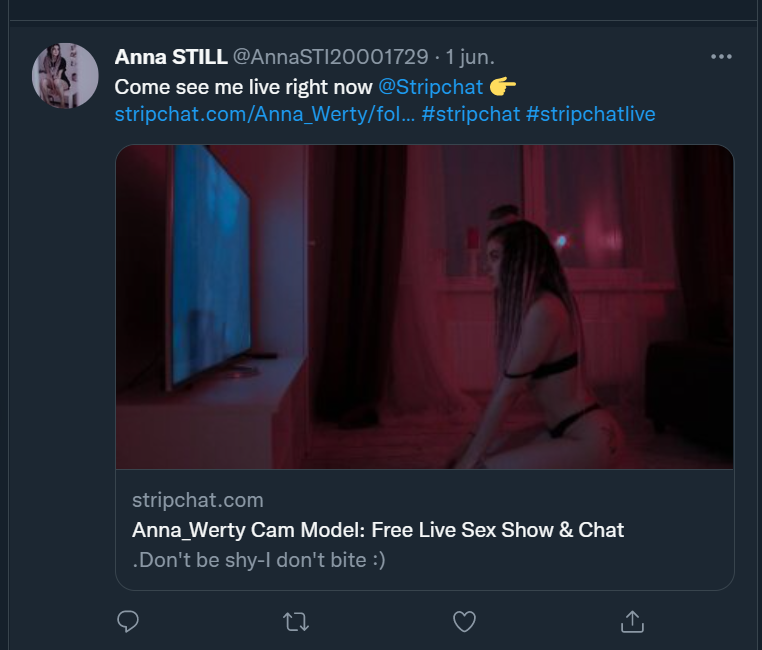Click the link card preview image
Viewport: 762px width, 650px height.
pyautogui.click(x=424, y=306)
